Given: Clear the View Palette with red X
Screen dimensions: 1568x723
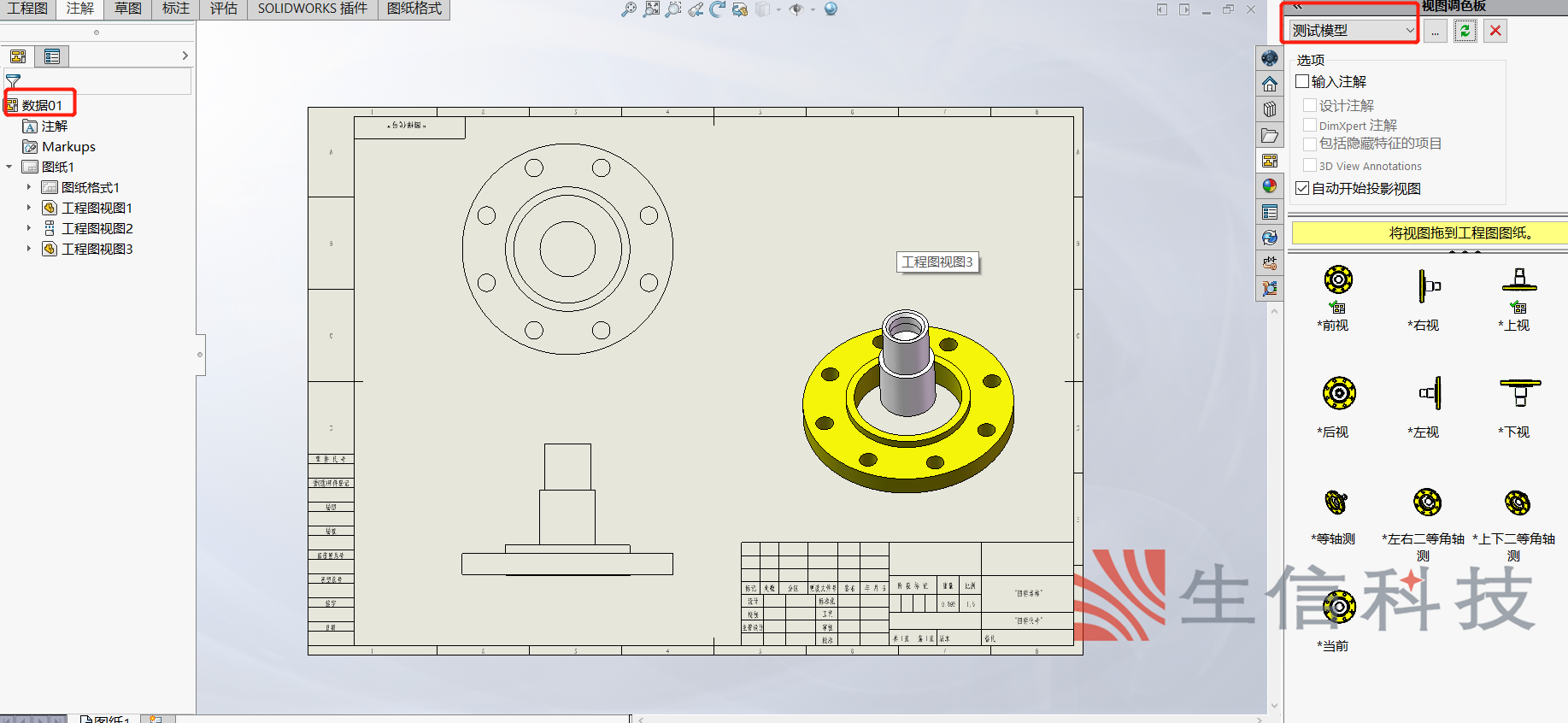Looking at the screenshot, I should (1495, 31).
